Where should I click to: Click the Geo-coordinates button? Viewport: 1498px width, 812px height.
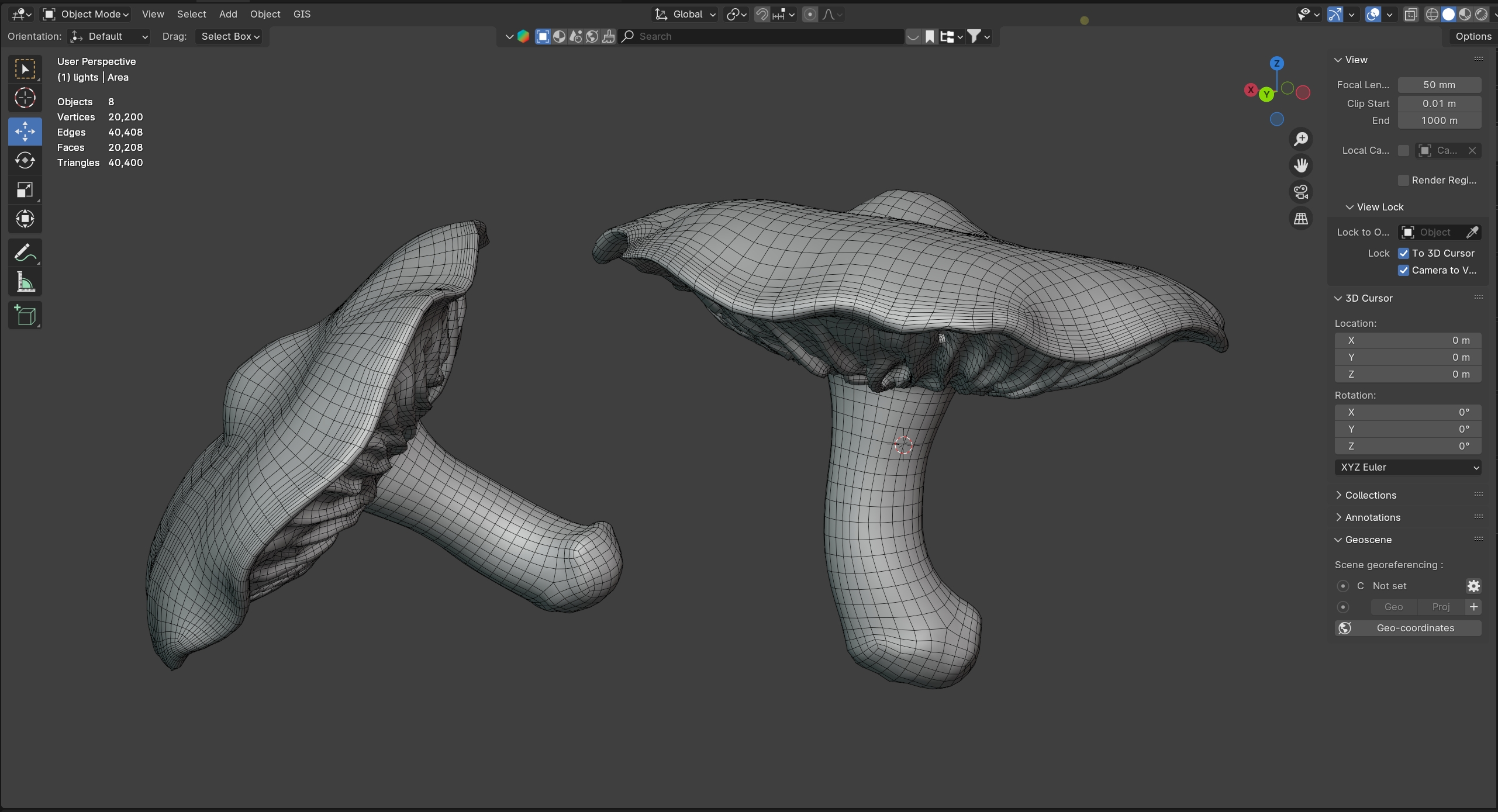click(1407, 628)
